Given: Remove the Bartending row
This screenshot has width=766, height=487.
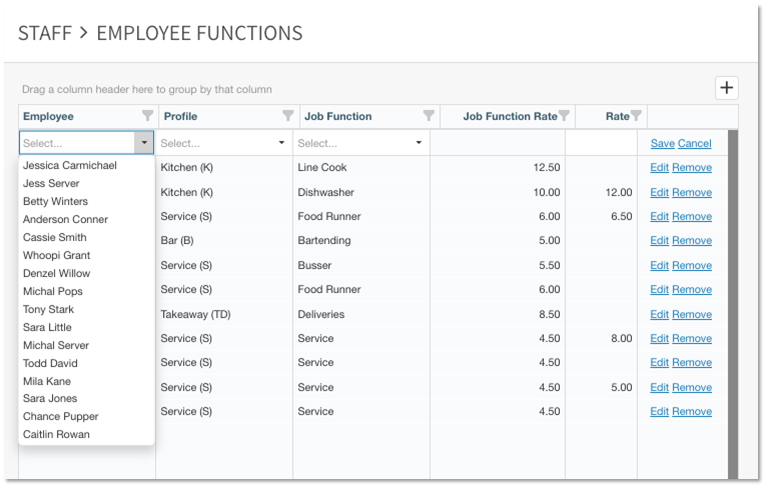Looking at the screenshot, I should (x=692, y=241).
